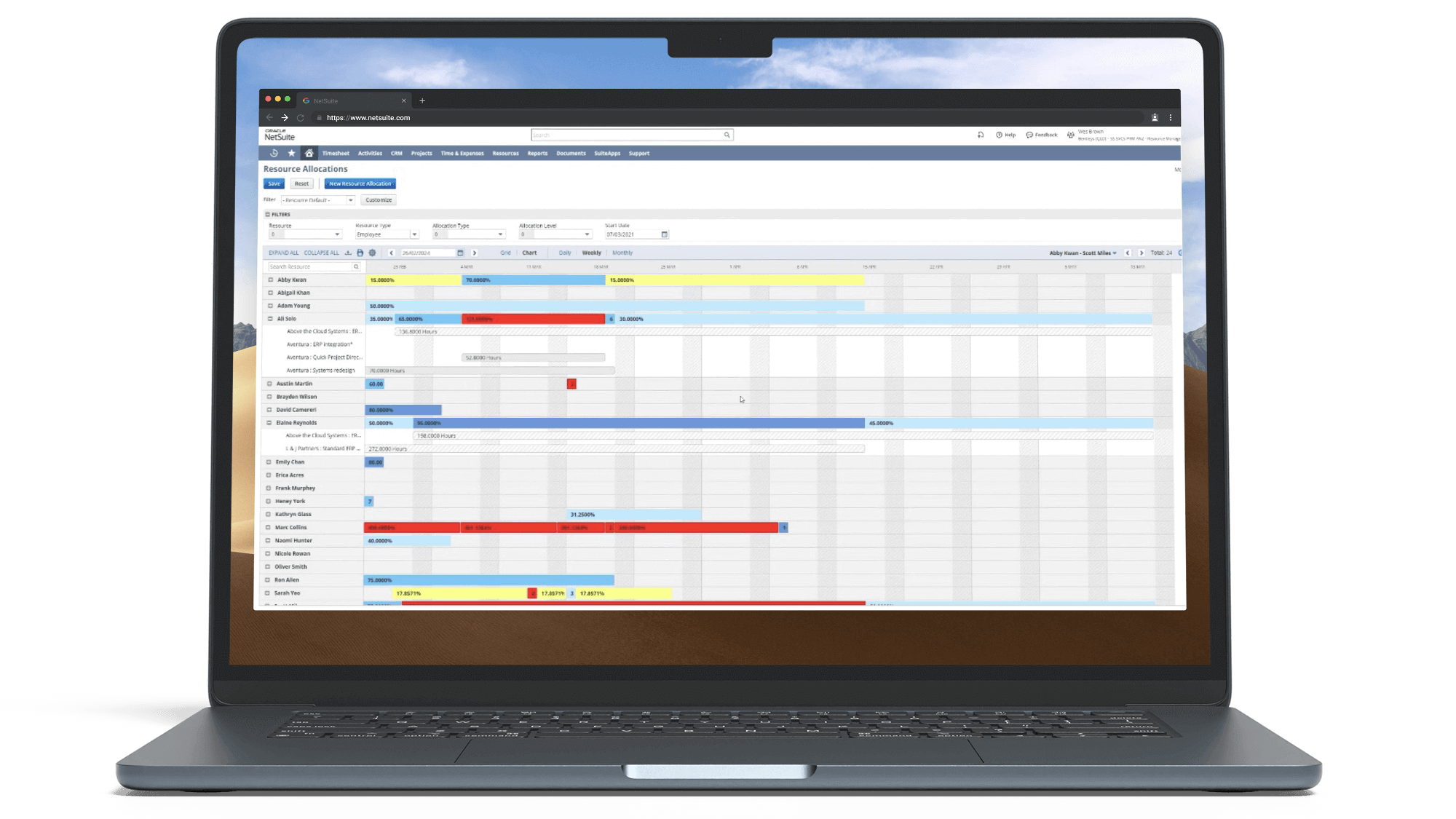Switch view to Monthly
This screenshot has height=819, width=1456.
tap(622, 253)
